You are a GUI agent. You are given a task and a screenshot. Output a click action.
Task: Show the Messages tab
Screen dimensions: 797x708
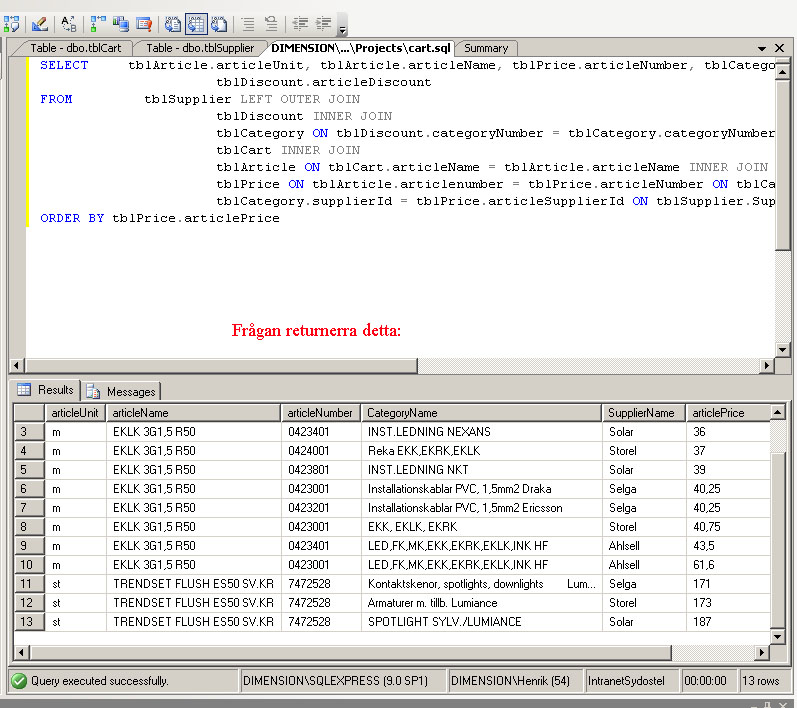point(121,391)
